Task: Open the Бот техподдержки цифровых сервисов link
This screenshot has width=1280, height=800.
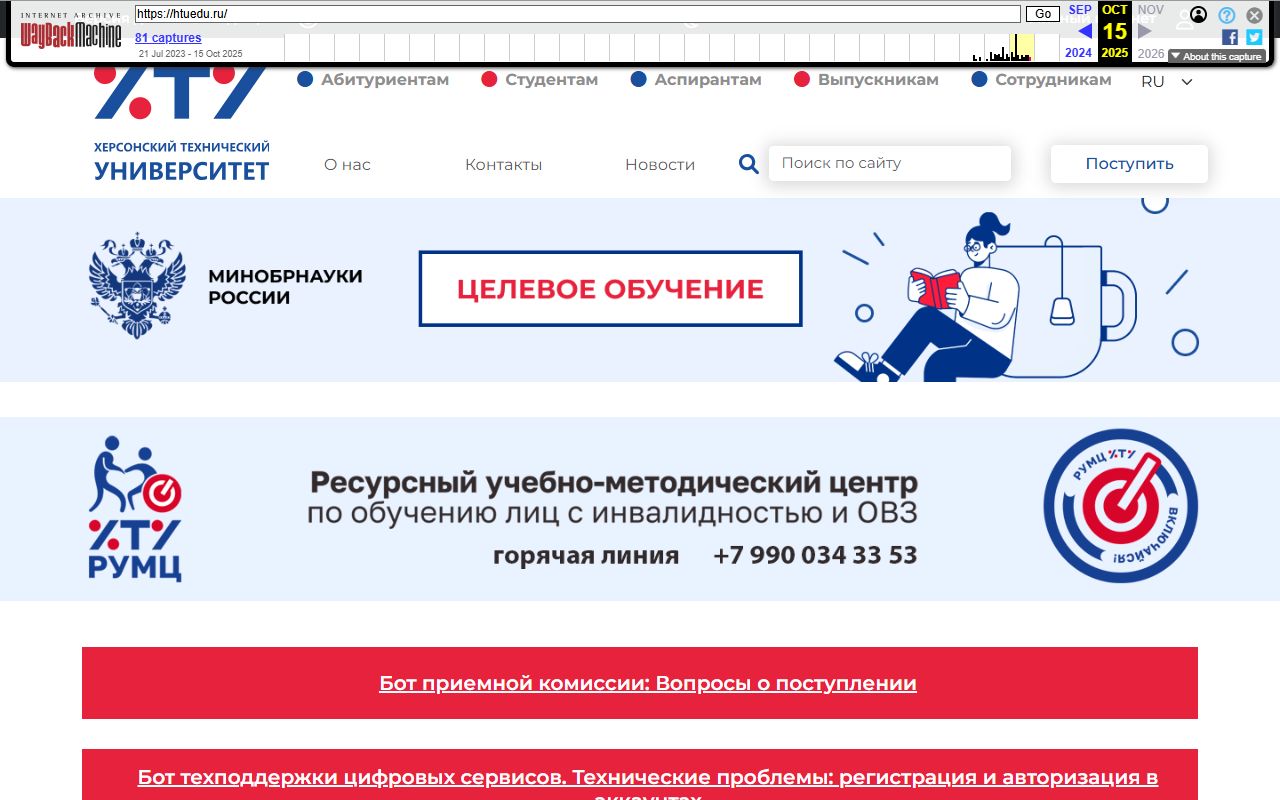Action: 648,786
